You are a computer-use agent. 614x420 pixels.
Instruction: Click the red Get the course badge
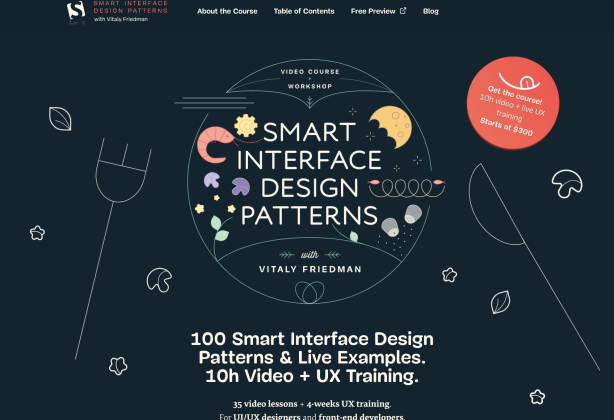coord(513,103)
